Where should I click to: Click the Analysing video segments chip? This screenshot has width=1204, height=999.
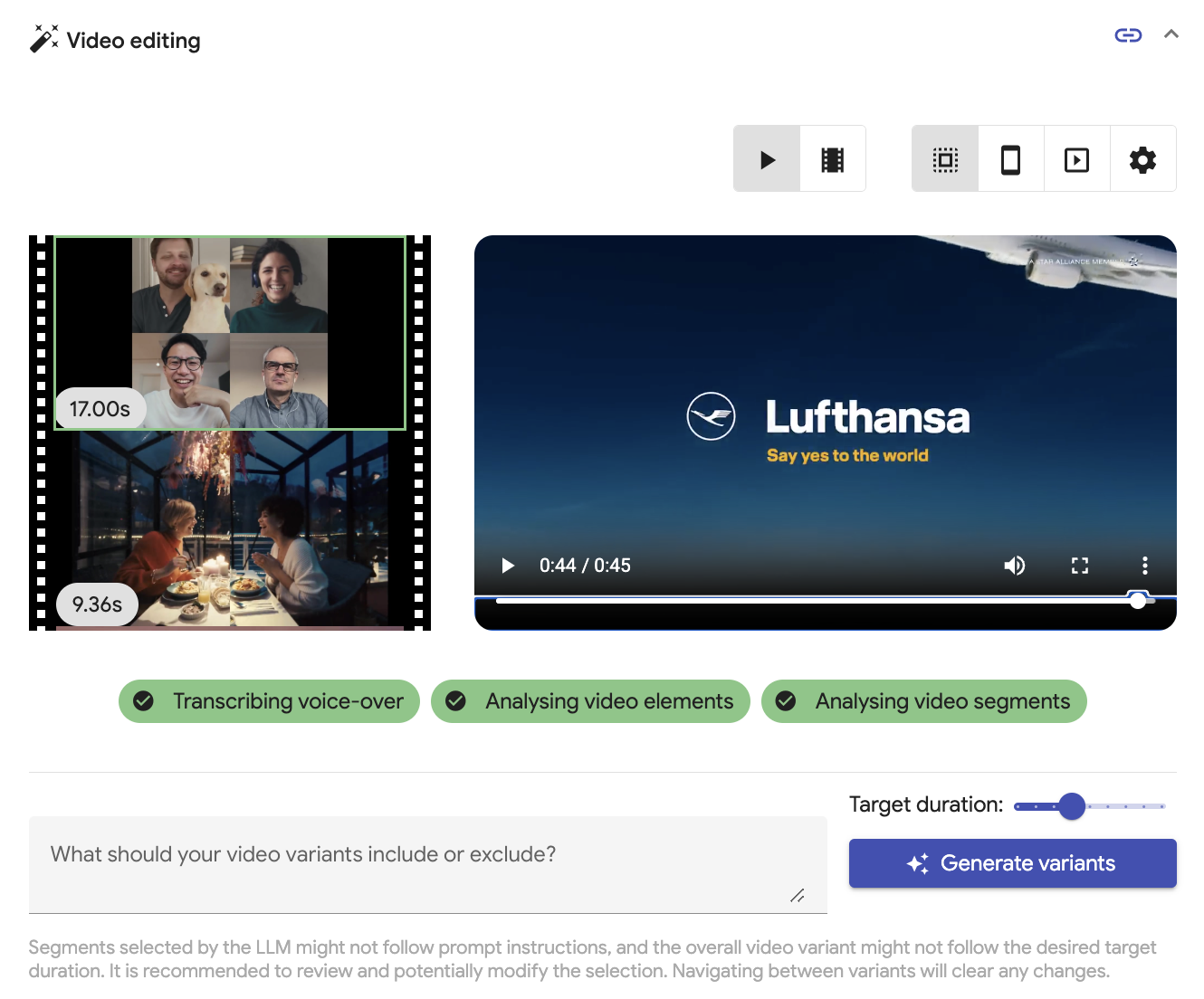point(924,701)
